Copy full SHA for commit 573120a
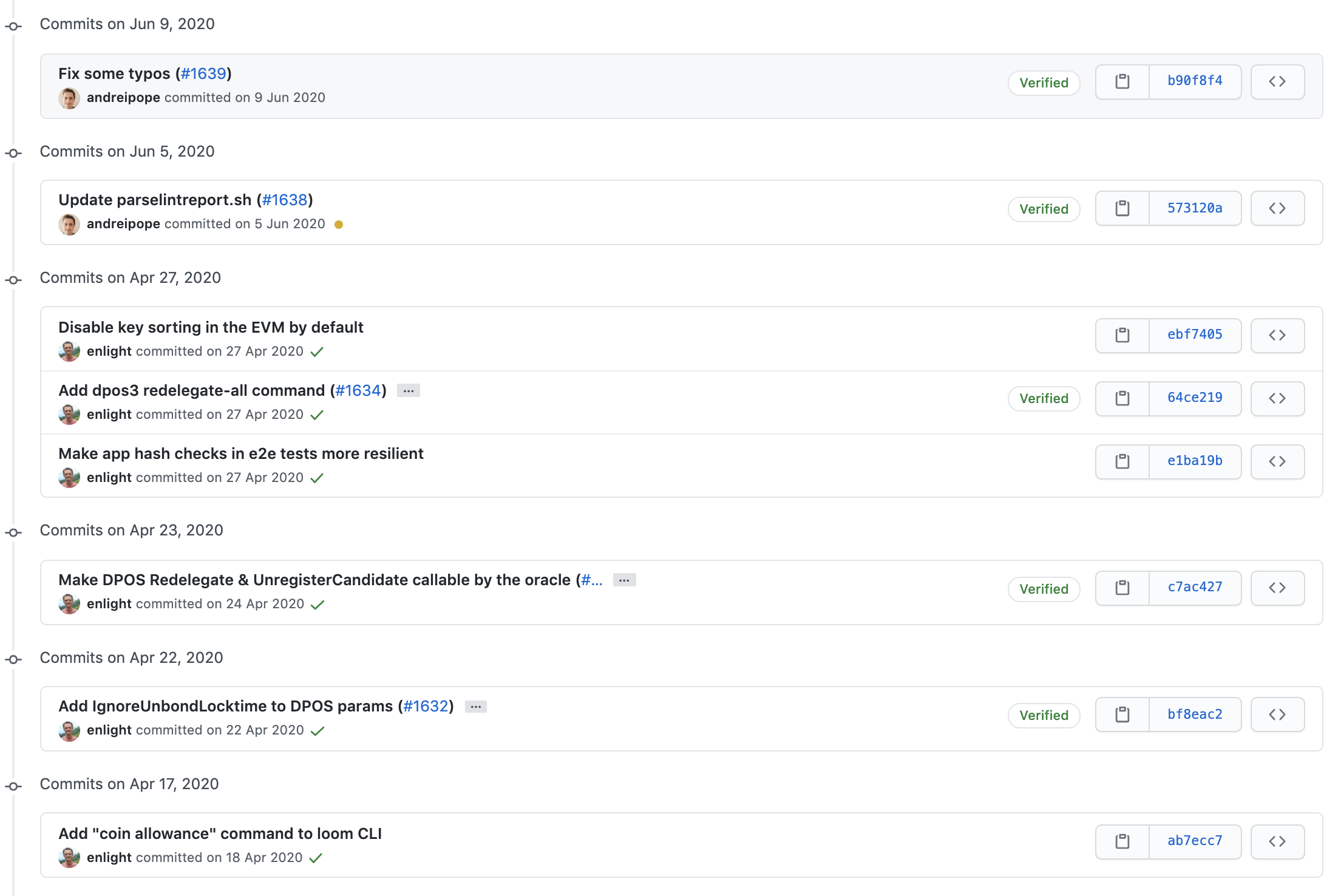Image resolution: width=1338 pixels, height=896 pixels. (x=1122, y=208)
